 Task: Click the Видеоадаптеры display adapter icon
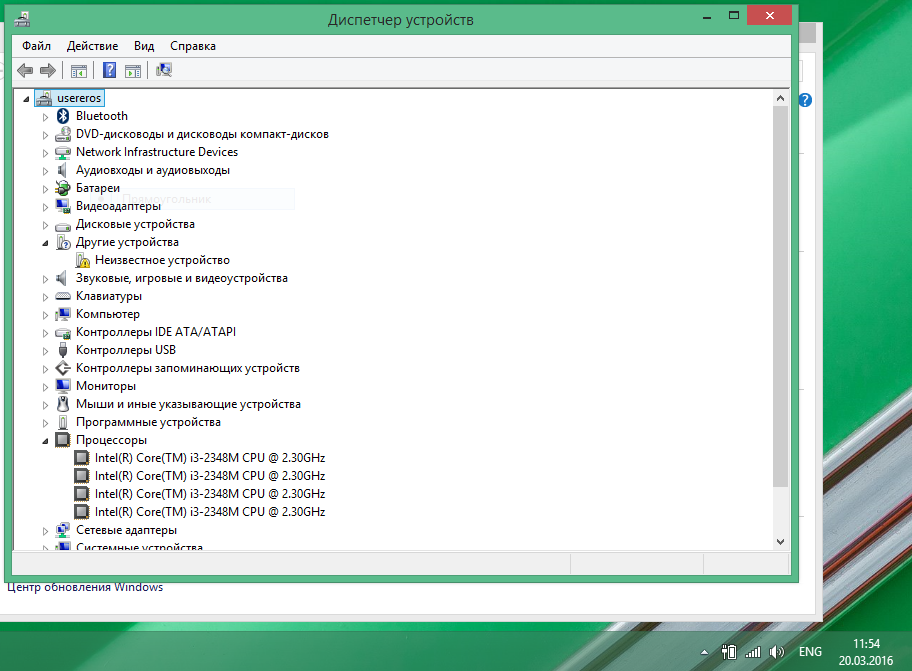63,206
